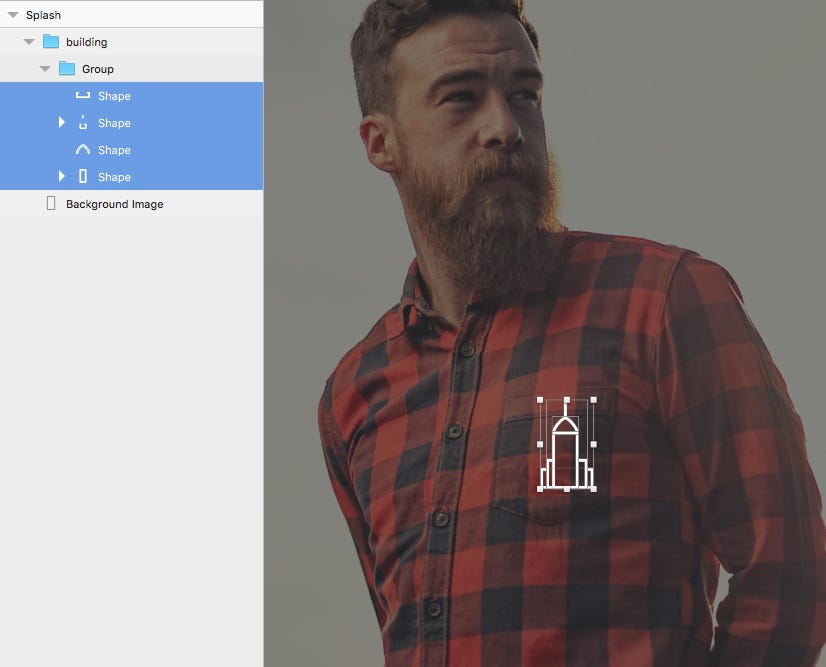This screenshot has width=826, height=667.
Task: Click the dotted Shape layer thumbnail icon
Action: click(83, 123)
